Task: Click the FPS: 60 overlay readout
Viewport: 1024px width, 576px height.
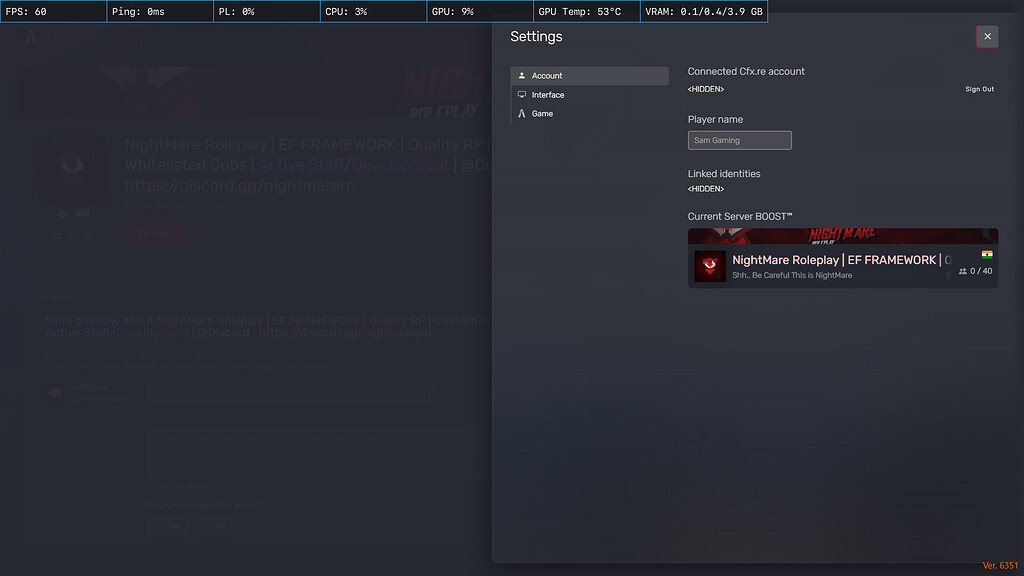Action: (x=54, y=12)
